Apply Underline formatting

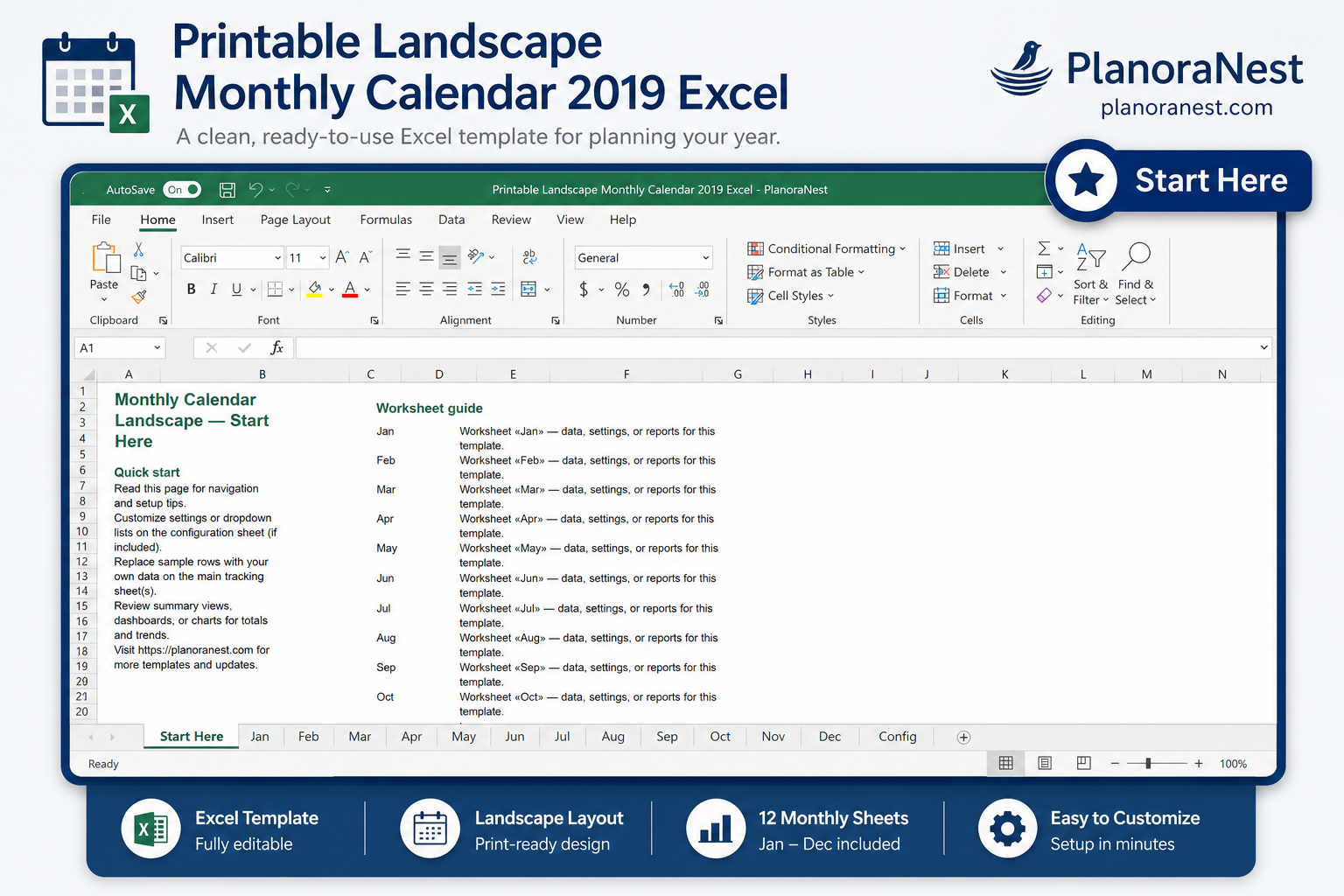tap(236, 290)
